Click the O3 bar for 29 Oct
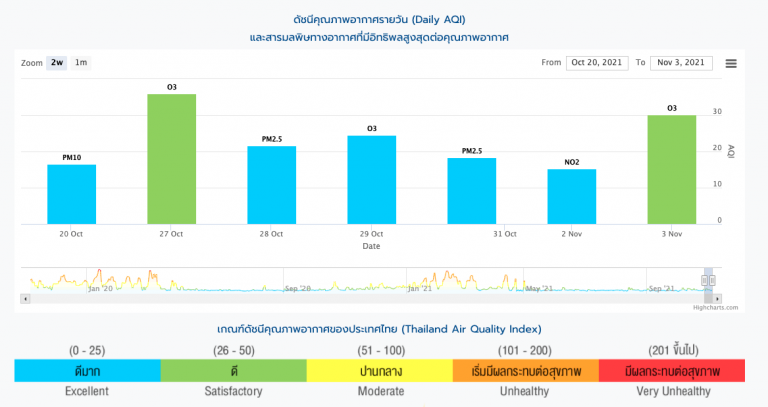The width and height of the screenshot is (768, 407). coord(372,180)
